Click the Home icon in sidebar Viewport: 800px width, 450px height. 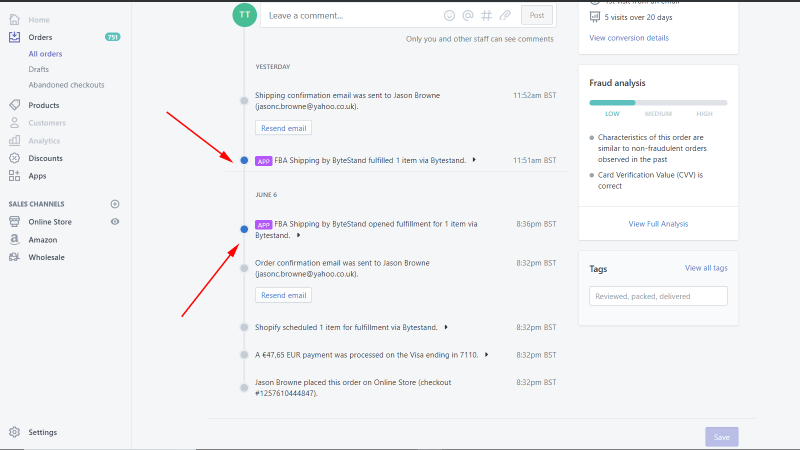point(14,19)
